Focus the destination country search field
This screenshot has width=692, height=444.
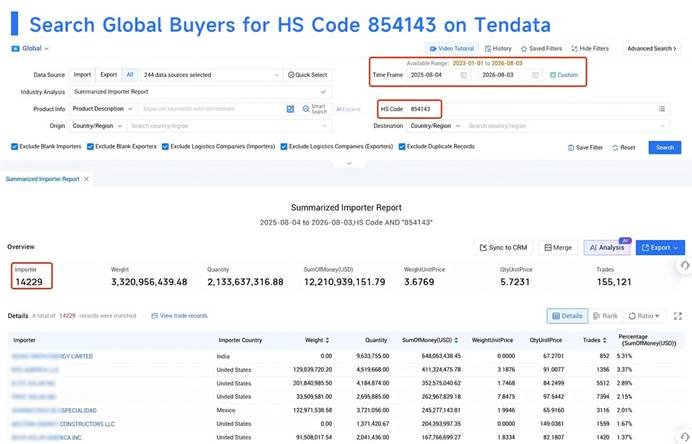tap(567, 126)
